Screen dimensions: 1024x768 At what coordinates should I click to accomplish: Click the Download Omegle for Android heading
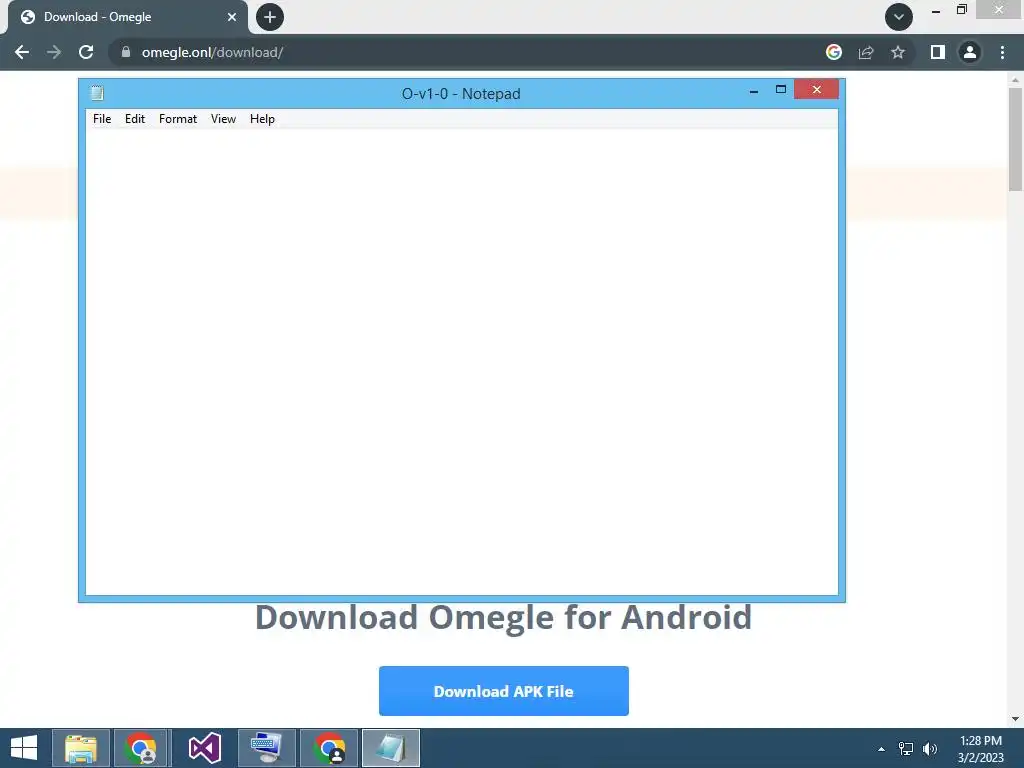pyautogui.click(x=504, y=617)
